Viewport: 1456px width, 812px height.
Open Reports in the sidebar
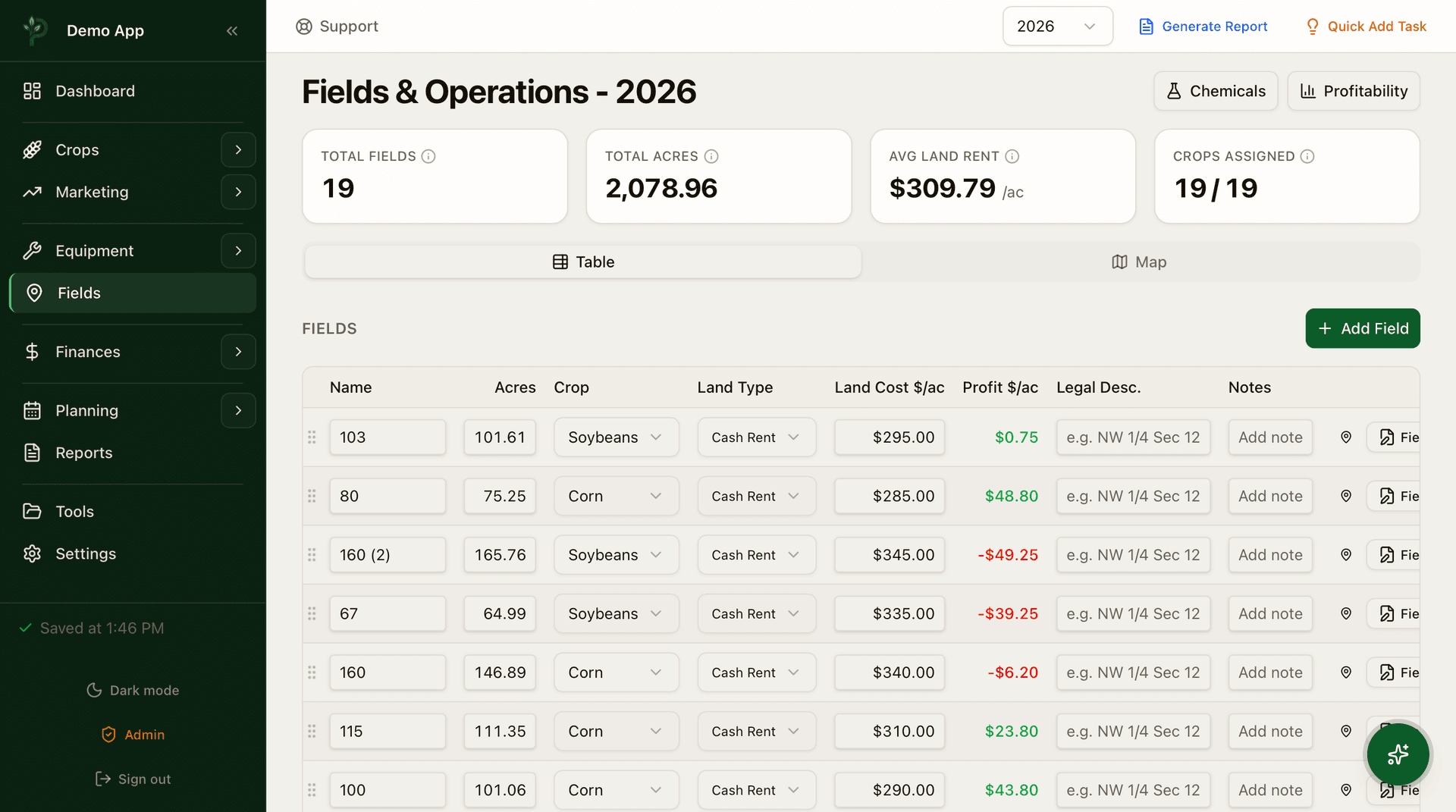coord(83,453)
